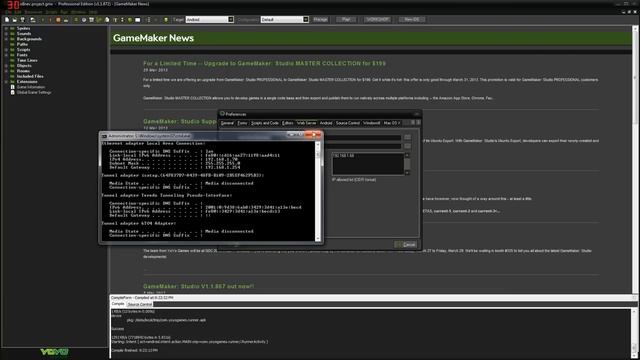
Task: Click the command prompt window title icon
Action: click(104, 136)
